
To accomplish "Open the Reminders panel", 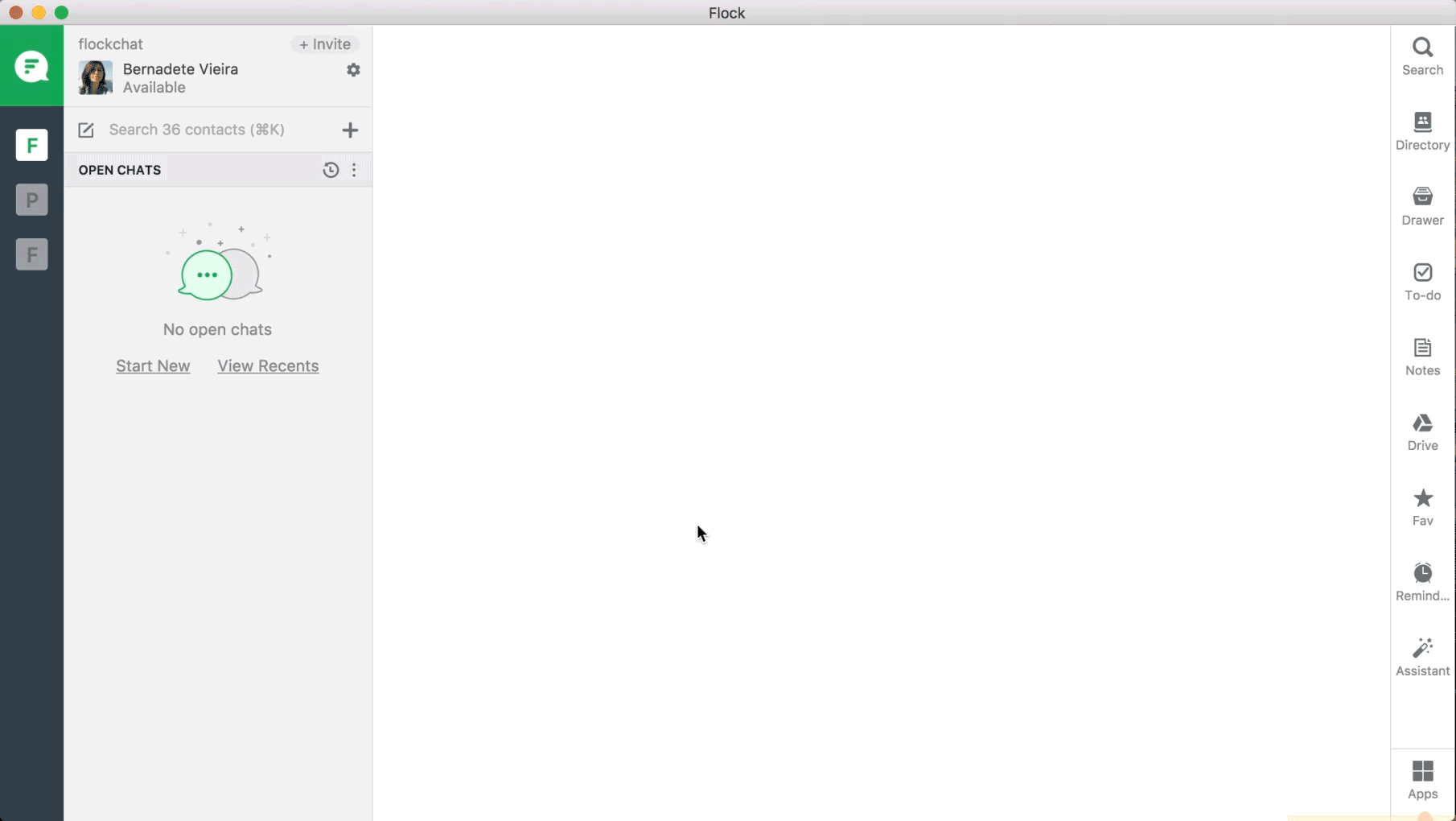I will tap(1421, 580).
